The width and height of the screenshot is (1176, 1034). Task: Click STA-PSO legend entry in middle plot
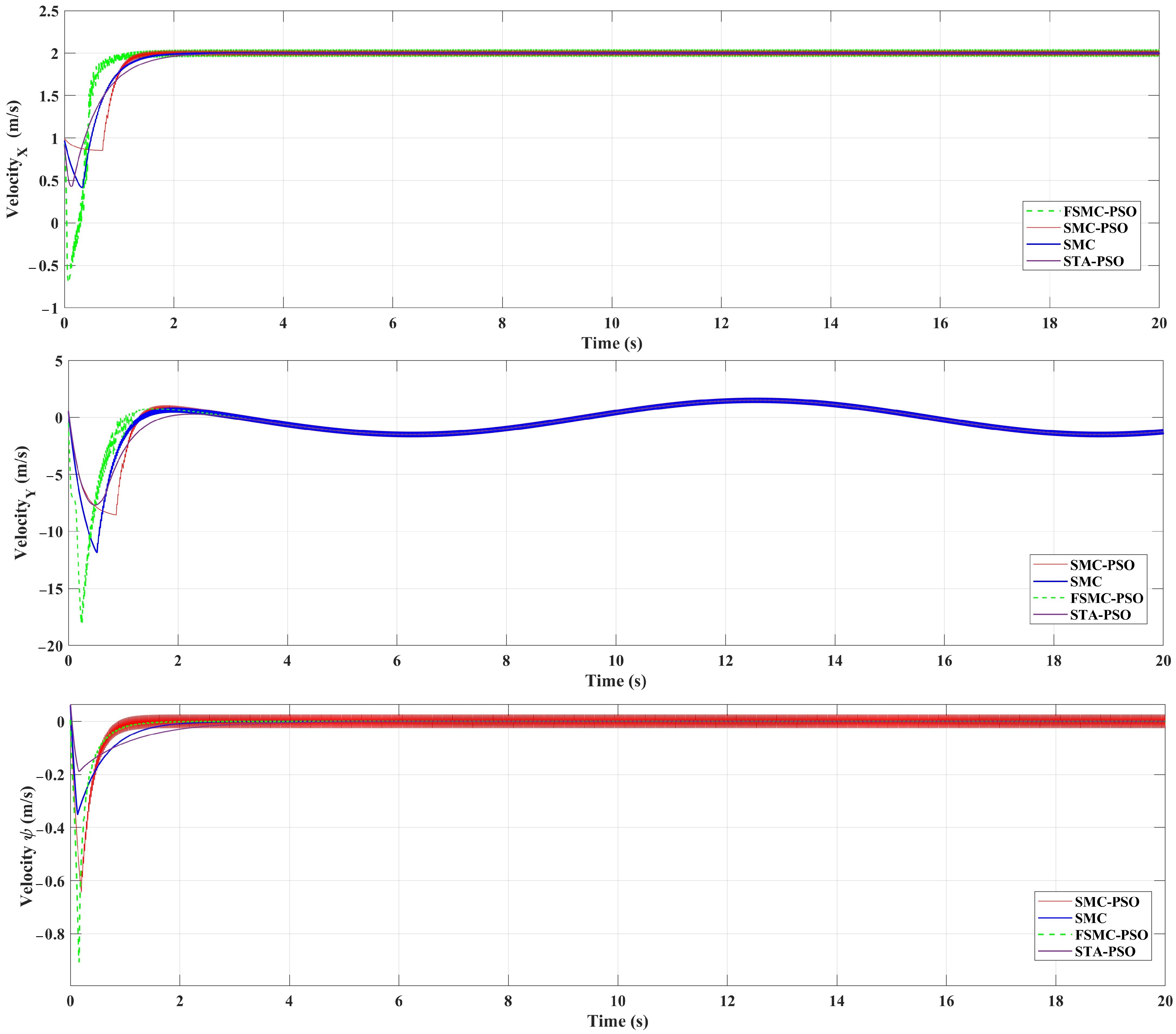click(1100, 615)
